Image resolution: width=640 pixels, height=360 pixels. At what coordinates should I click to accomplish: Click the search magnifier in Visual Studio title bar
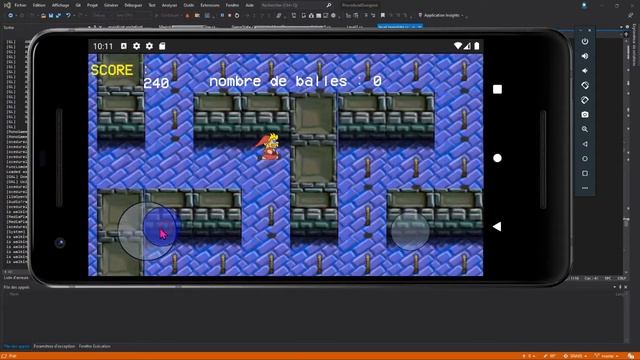point(329,5)
